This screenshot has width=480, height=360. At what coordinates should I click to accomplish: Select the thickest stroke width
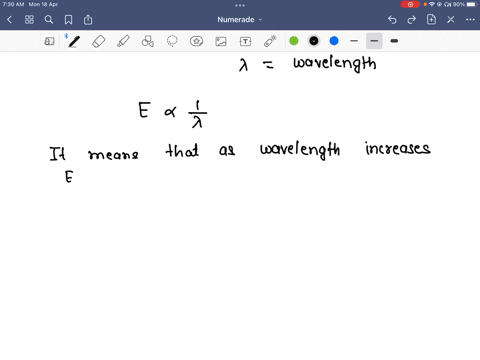click(x=394, y=41)
